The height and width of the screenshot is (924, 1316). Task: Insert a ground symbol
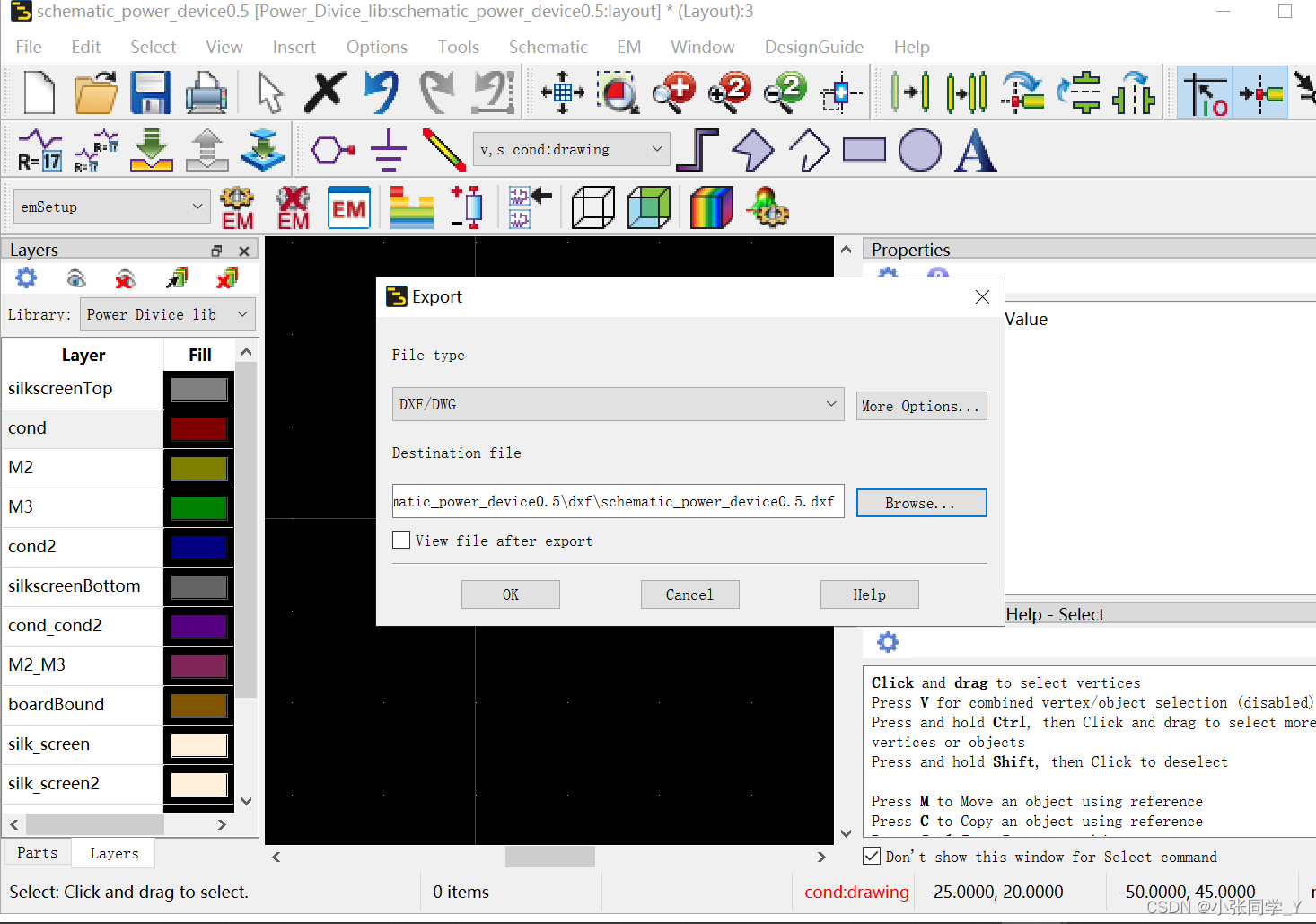[389, 149]
